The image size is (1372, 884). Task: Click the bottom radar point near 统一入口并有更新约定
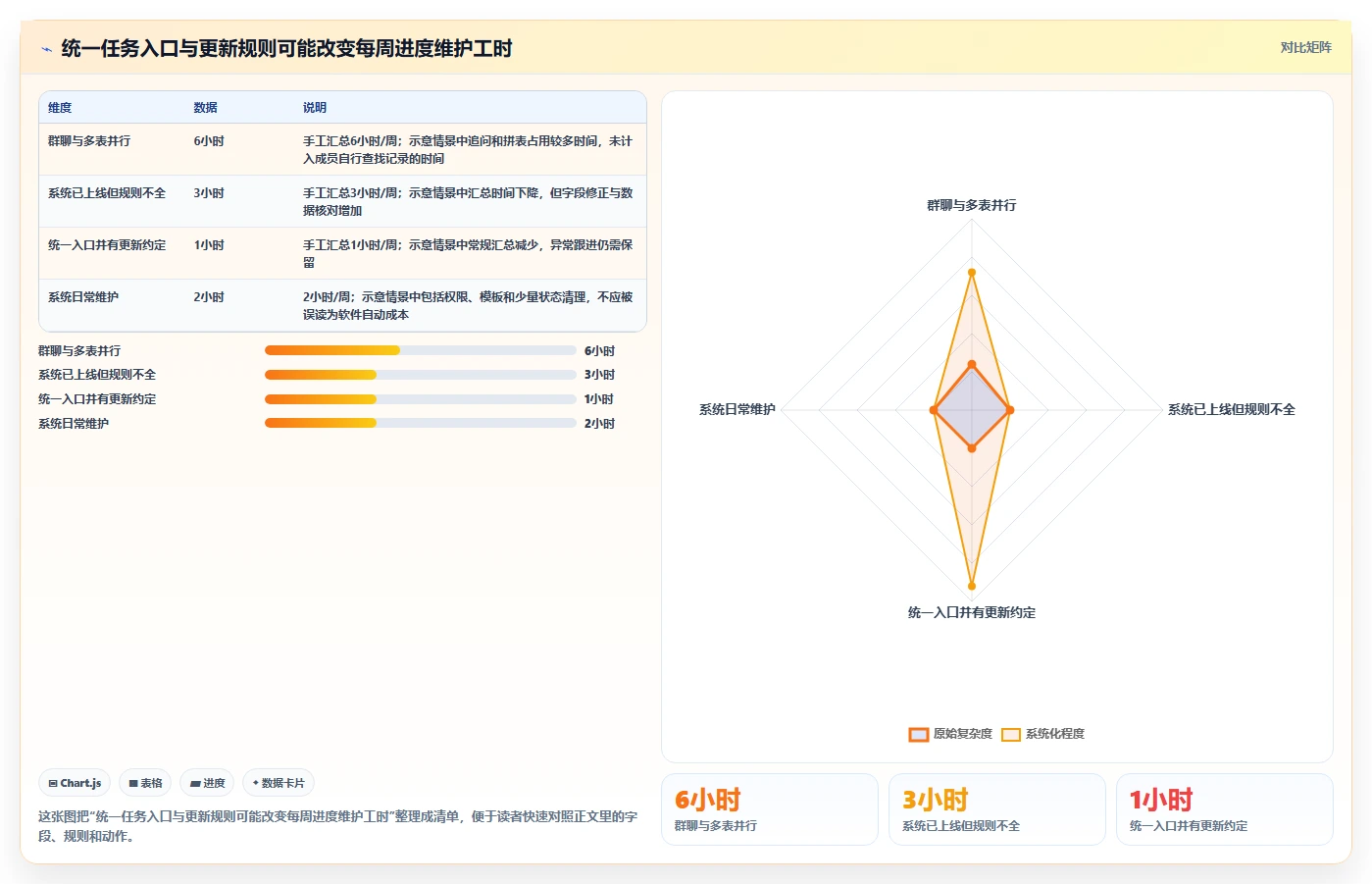click(x=972, y=586)
